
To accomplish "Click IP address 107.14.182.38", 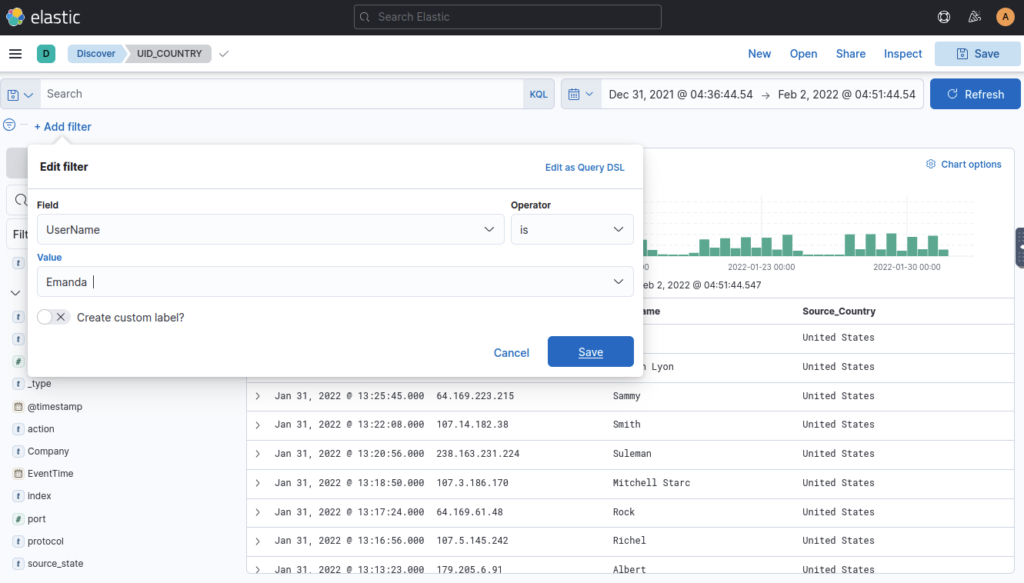I will click(x=472, y=424).
